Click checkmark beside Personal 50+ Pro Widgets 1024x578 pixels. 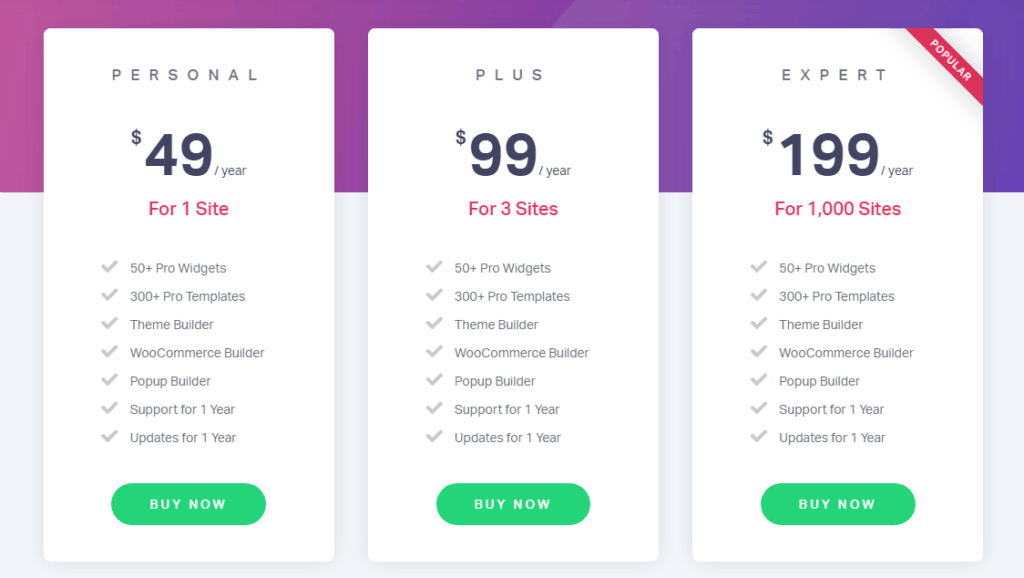110,266
